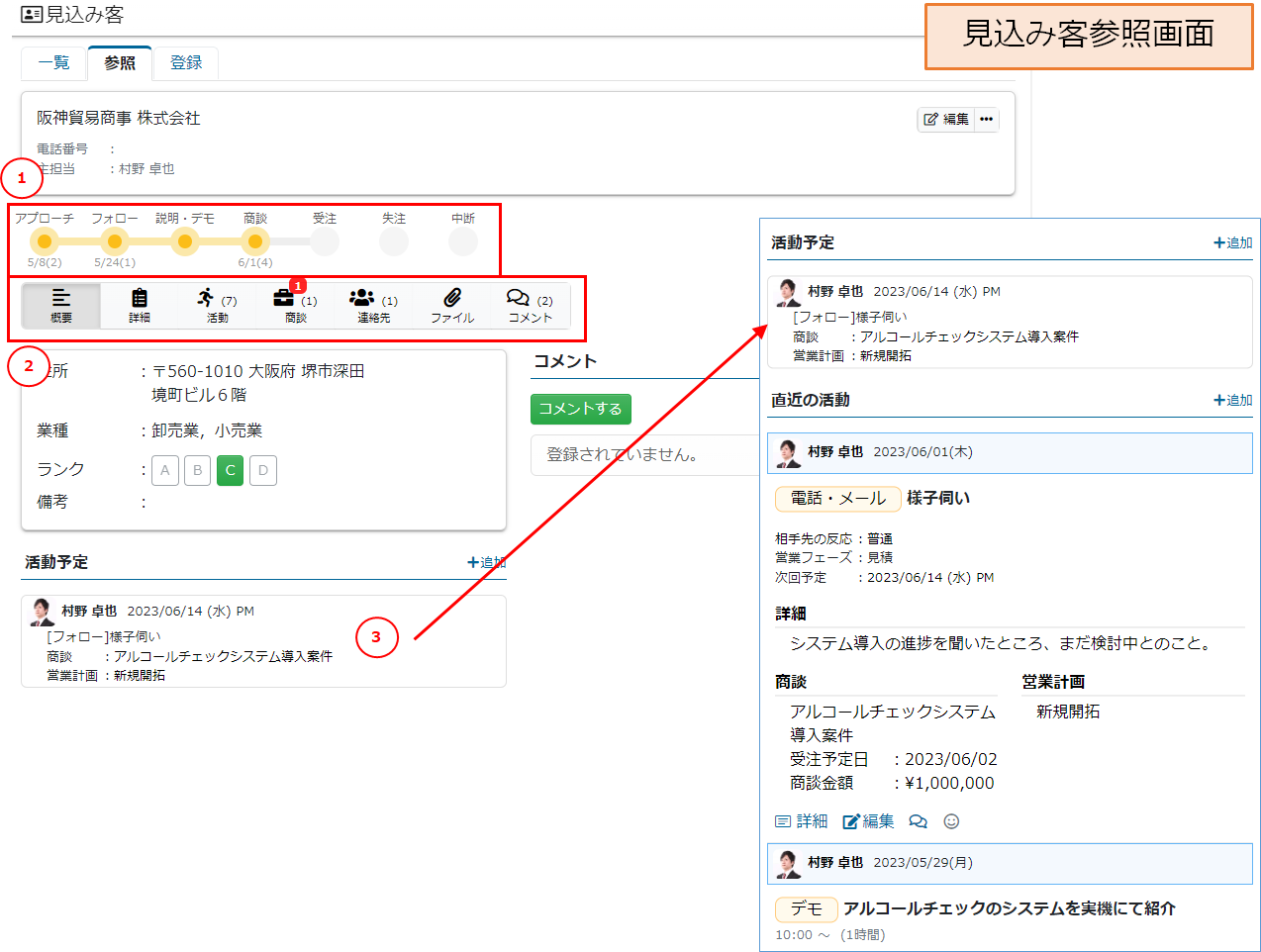Switch to the 一覧 tab
This screenshot has width=1261, height=952.
click(x=53, y=63)
